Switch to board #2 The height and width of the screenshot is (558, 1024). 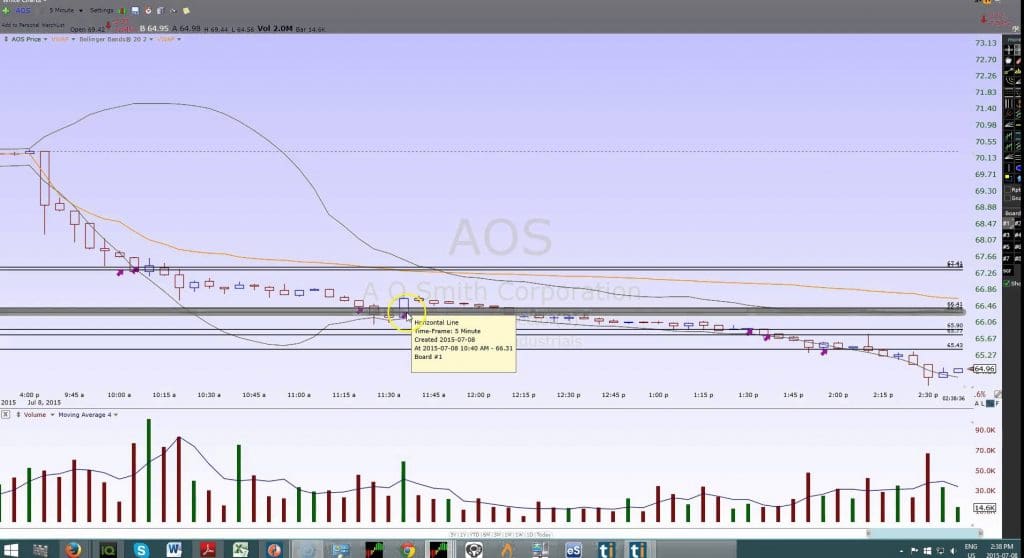(1017, 223)
